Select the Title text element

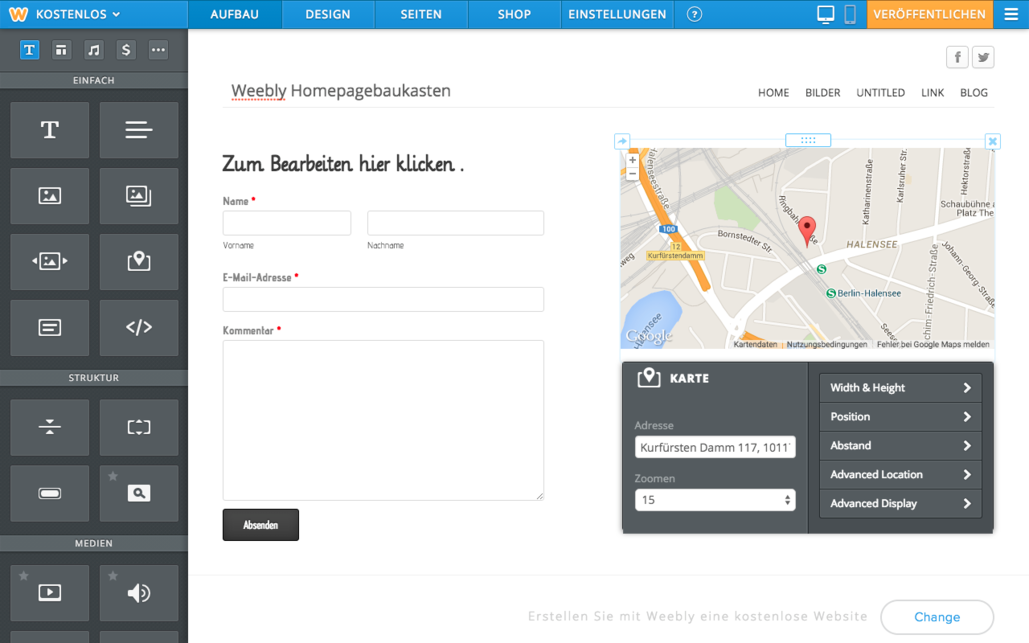pos(50,130)
